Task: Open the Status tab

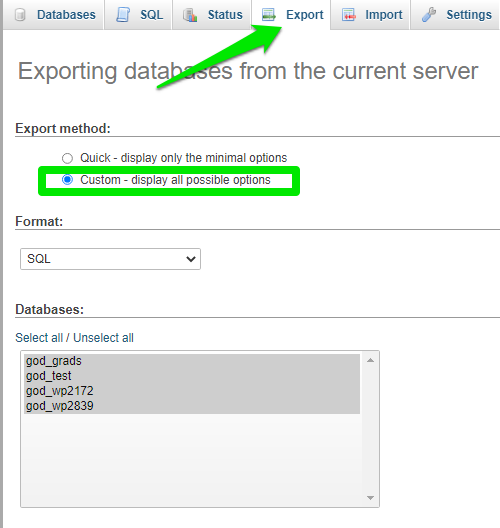Action: click(212, 15)
